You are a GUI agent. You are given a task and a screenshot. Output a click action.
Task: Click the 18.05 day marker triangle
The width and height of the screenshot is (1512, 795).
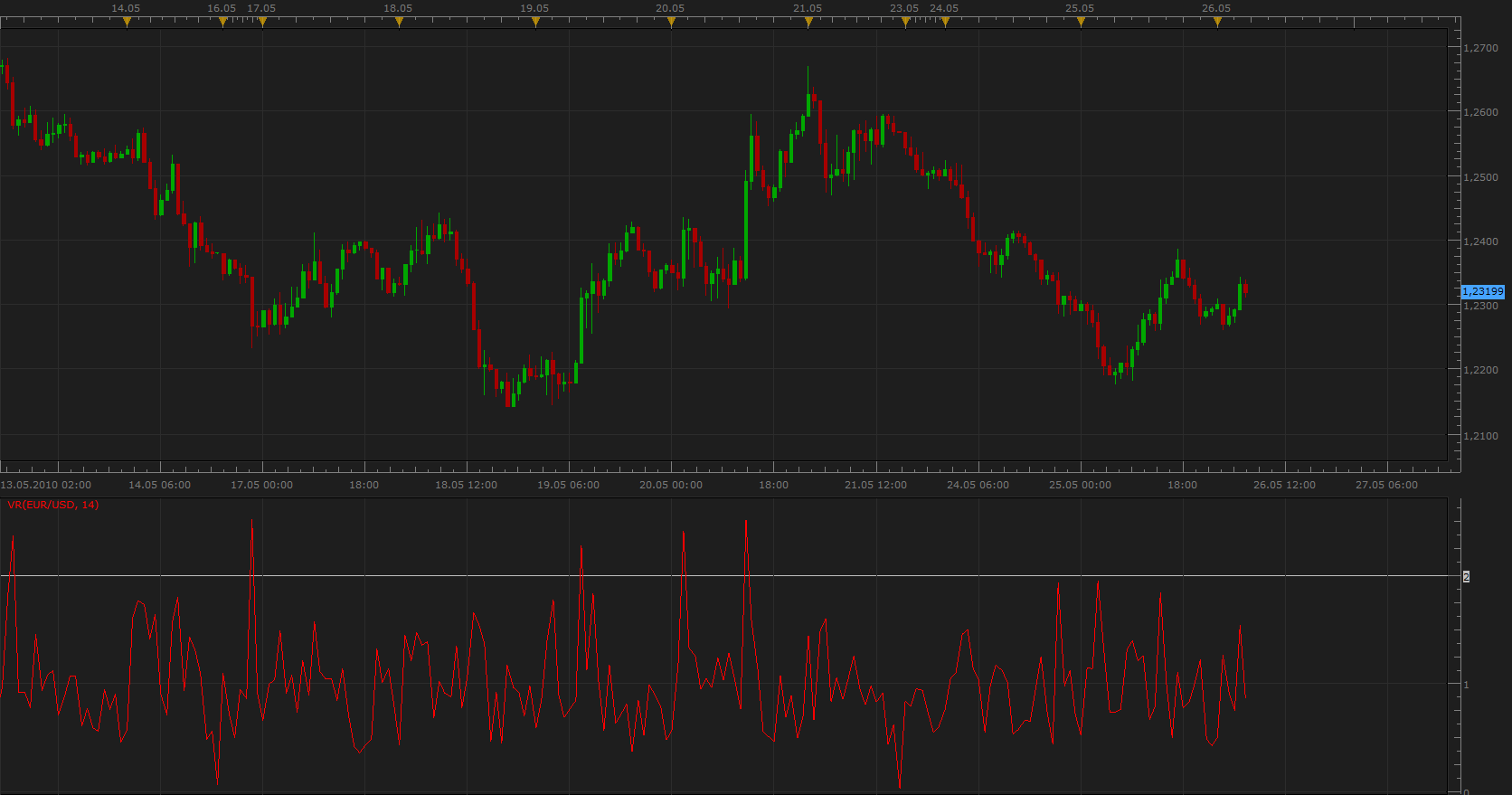point(399,23)
